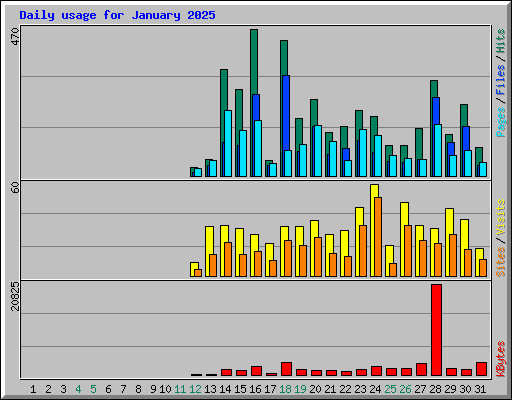The height and width of the screenshot is (400, 512).
Task: Click the cyan Pages bar for day 14
Action: tap(228, 143)
